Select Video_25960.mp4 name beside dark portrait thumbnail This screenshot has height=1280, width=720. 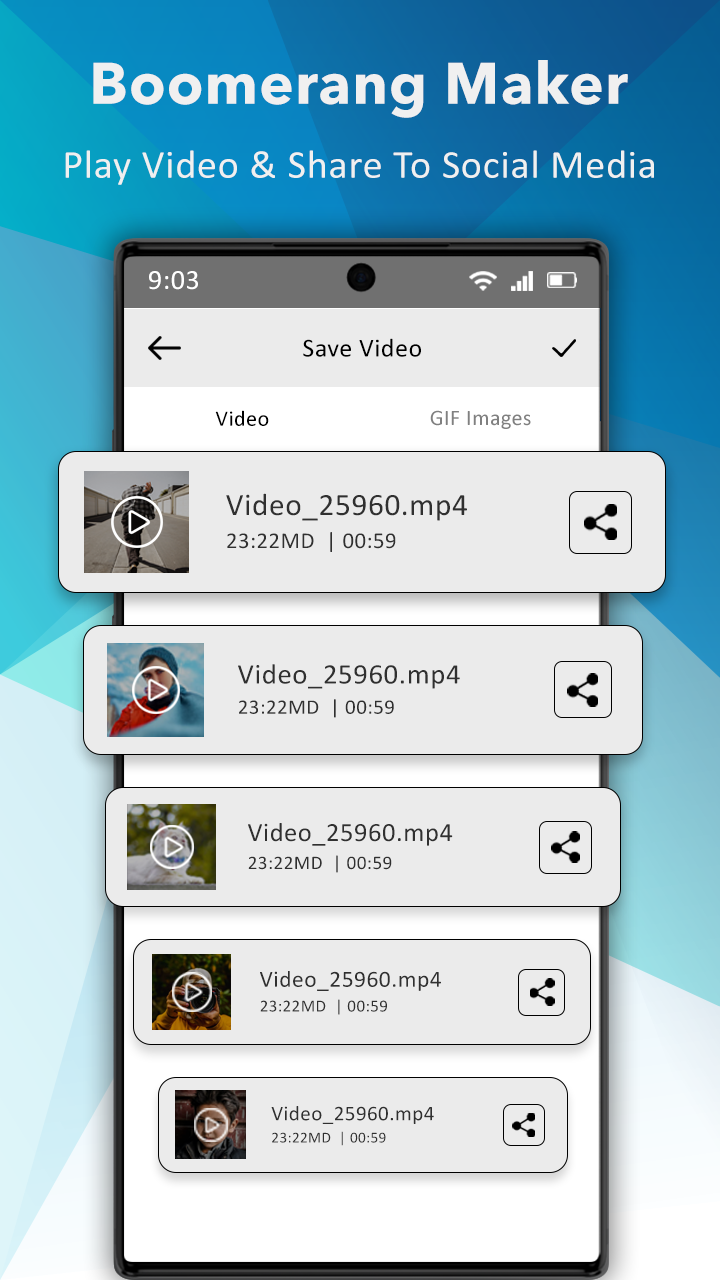(x=353, y=1114)
